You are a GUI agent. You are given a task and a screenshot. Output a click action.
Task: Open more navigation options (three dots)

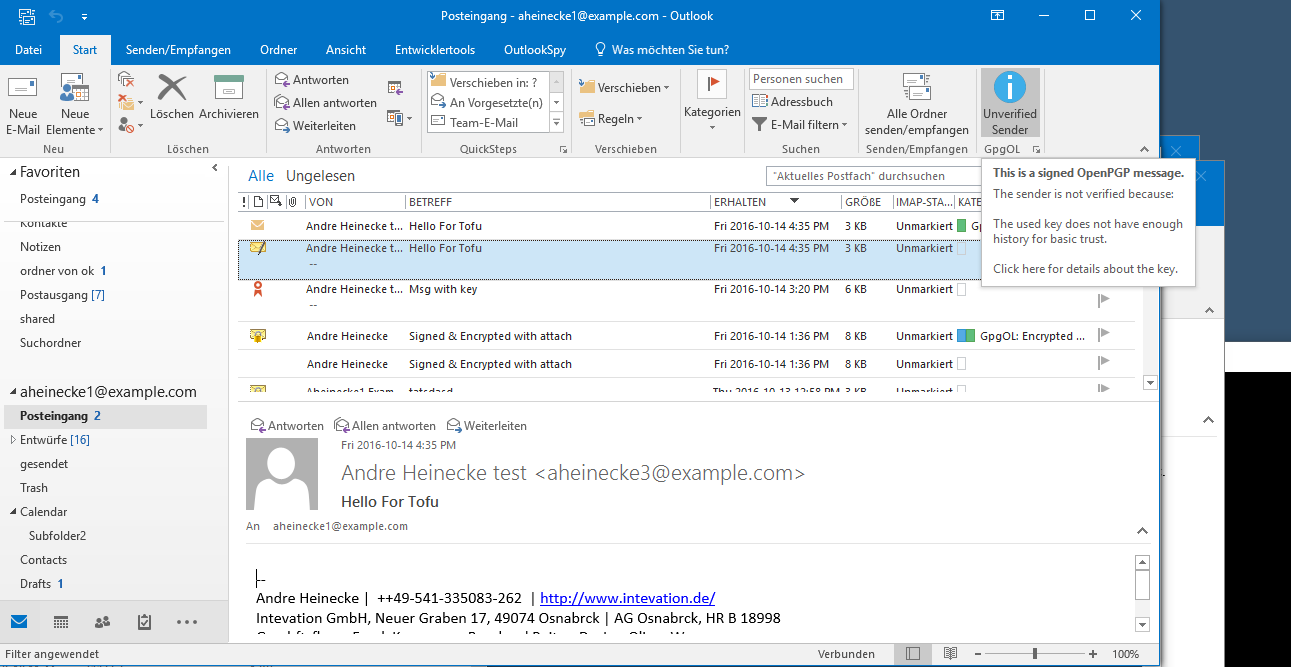pyautogui.click(x=187, y=622)
